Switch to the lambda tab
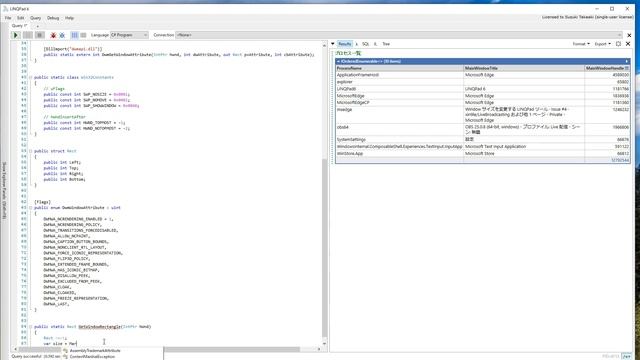The height and width of the screenshot is (360, 640). (x=356, y=44)
